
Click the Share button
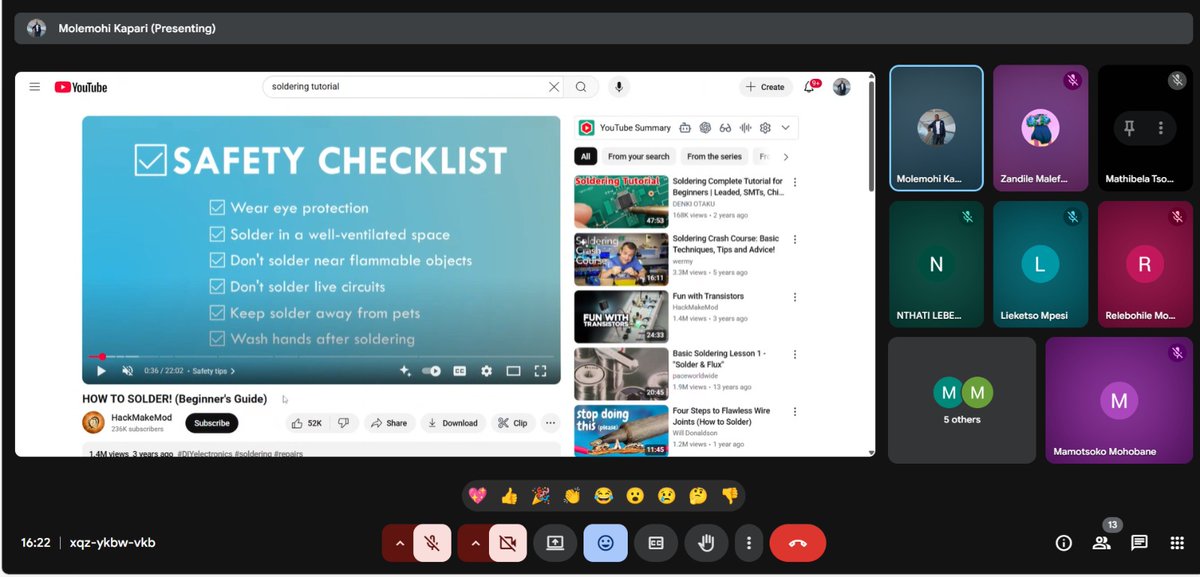coord(389,423)
